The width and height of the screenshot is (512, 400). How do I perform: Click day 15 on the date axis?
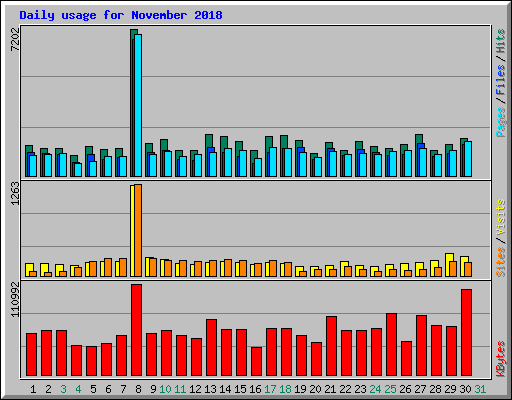(240, 389)
